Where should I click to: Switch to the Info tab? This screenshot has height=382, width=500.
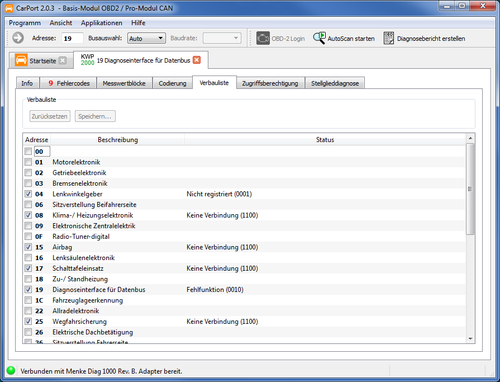click(27, 83)
